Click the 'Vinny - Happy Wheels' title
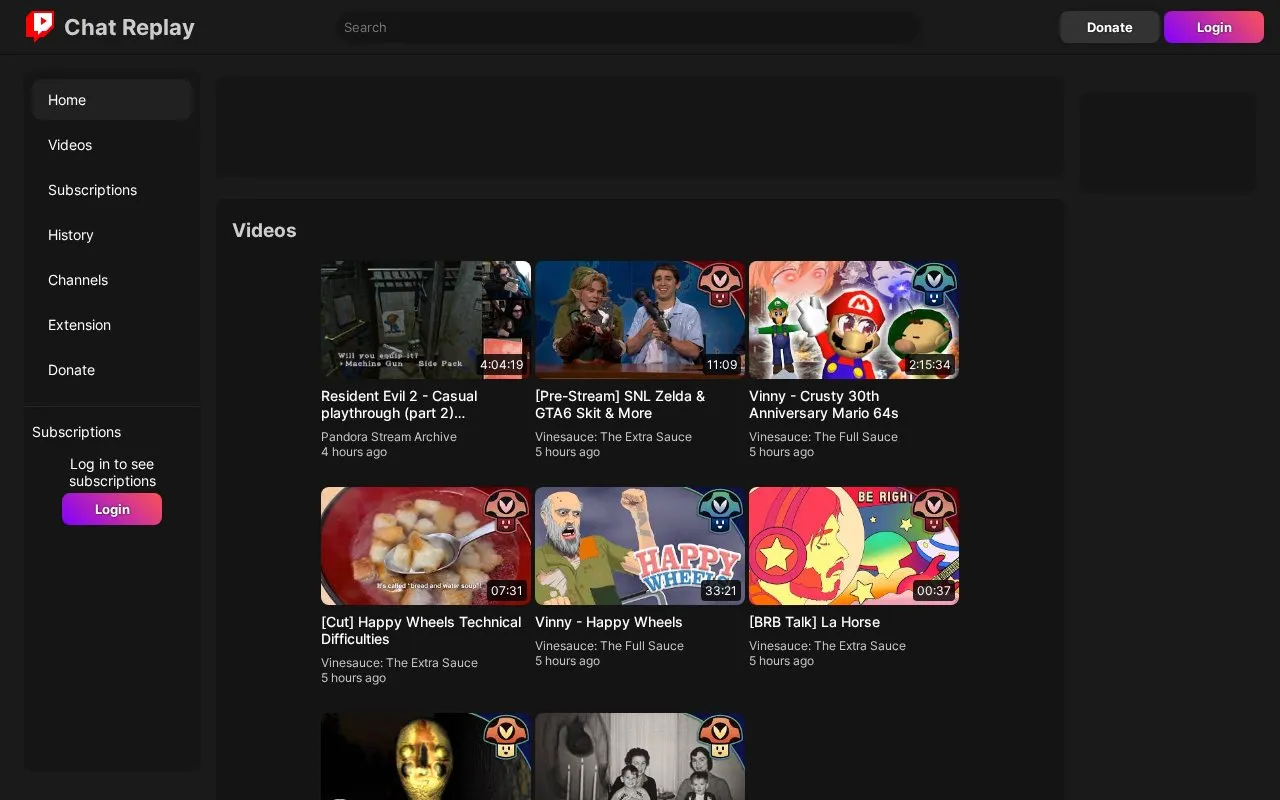The height and width of the screenshot is (800, 1280). point(609,622)
